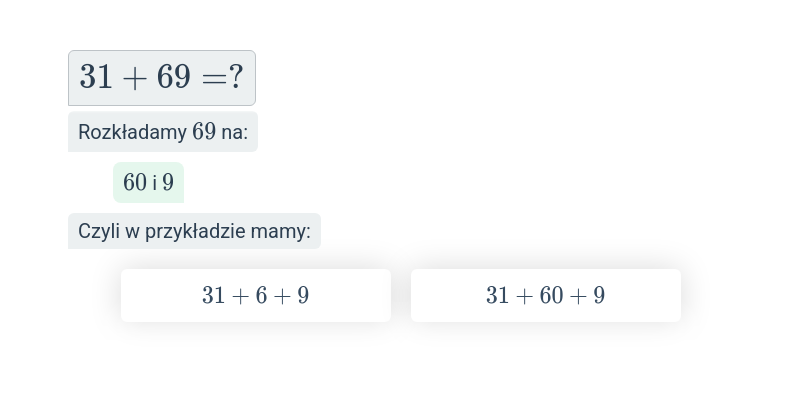Select the green "60 i 9" box
Viewport: 800px width, 400px height.
(x=148, y=183)
